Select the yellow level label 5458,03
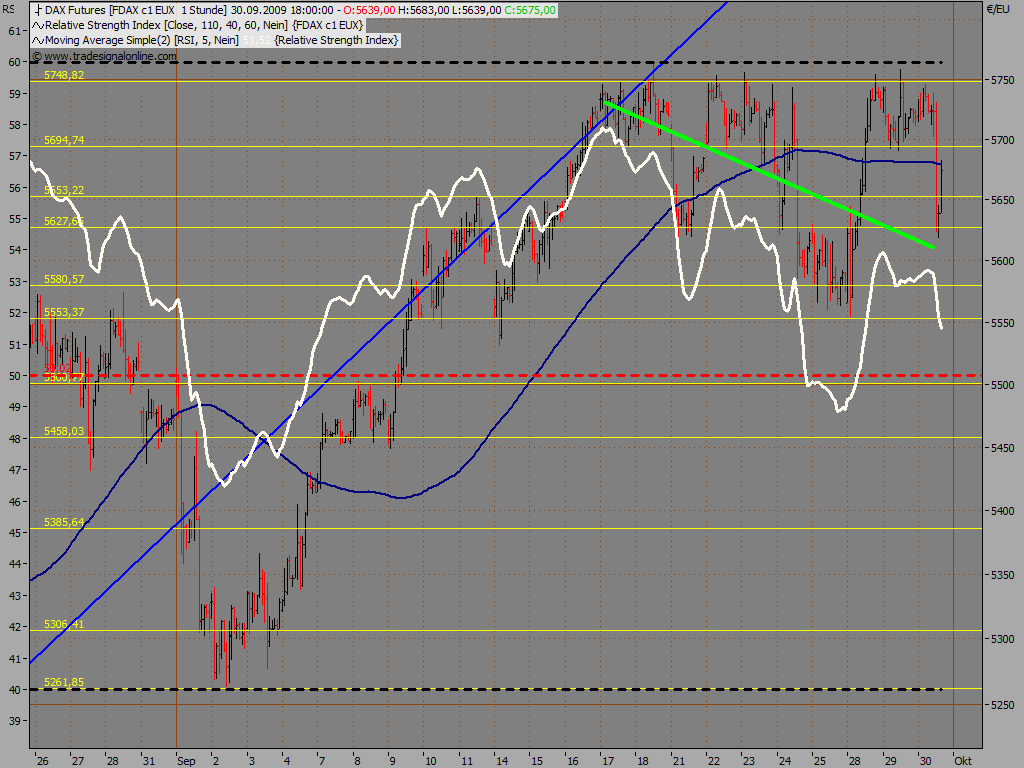This screenshot has height=768, width=1024. (x=64, y=432)
